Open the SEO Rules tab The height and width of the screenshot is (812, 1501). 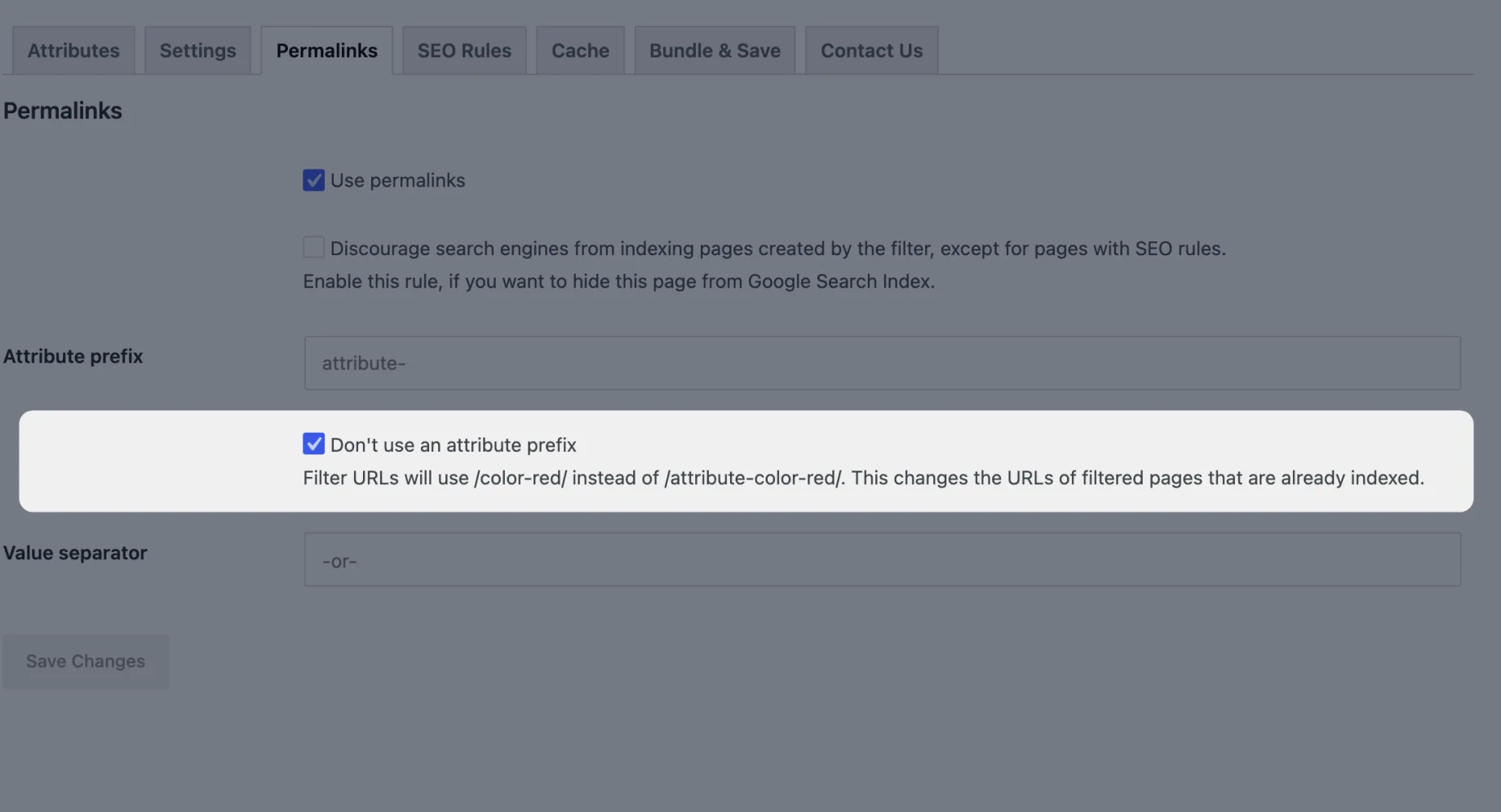pyautogui.click(x=464, y=51)
